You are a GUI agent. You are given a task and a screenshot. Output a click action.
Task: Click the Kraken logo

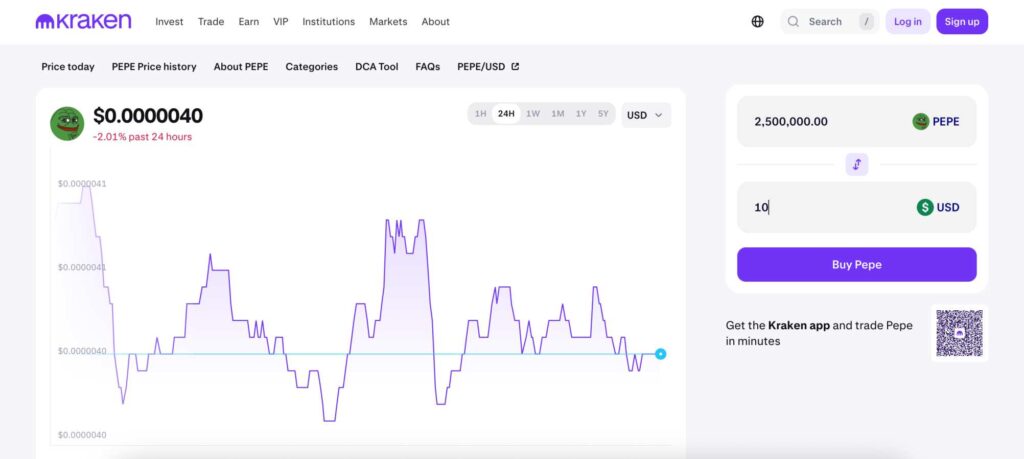pyautogui.click(x=84, y=22)
